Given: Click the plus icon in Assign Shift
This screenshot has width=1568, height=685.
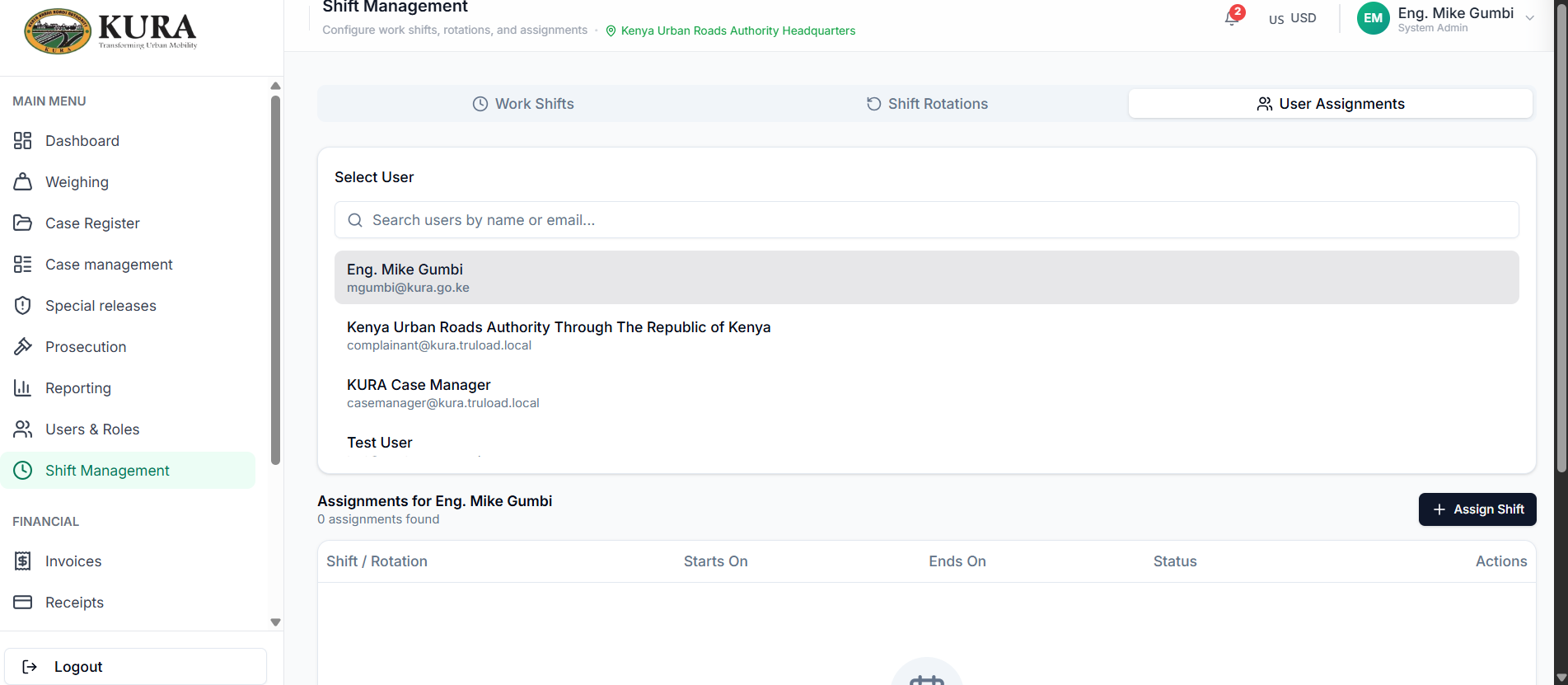Looking at the screenshot, I should [x=1439, y=509].
